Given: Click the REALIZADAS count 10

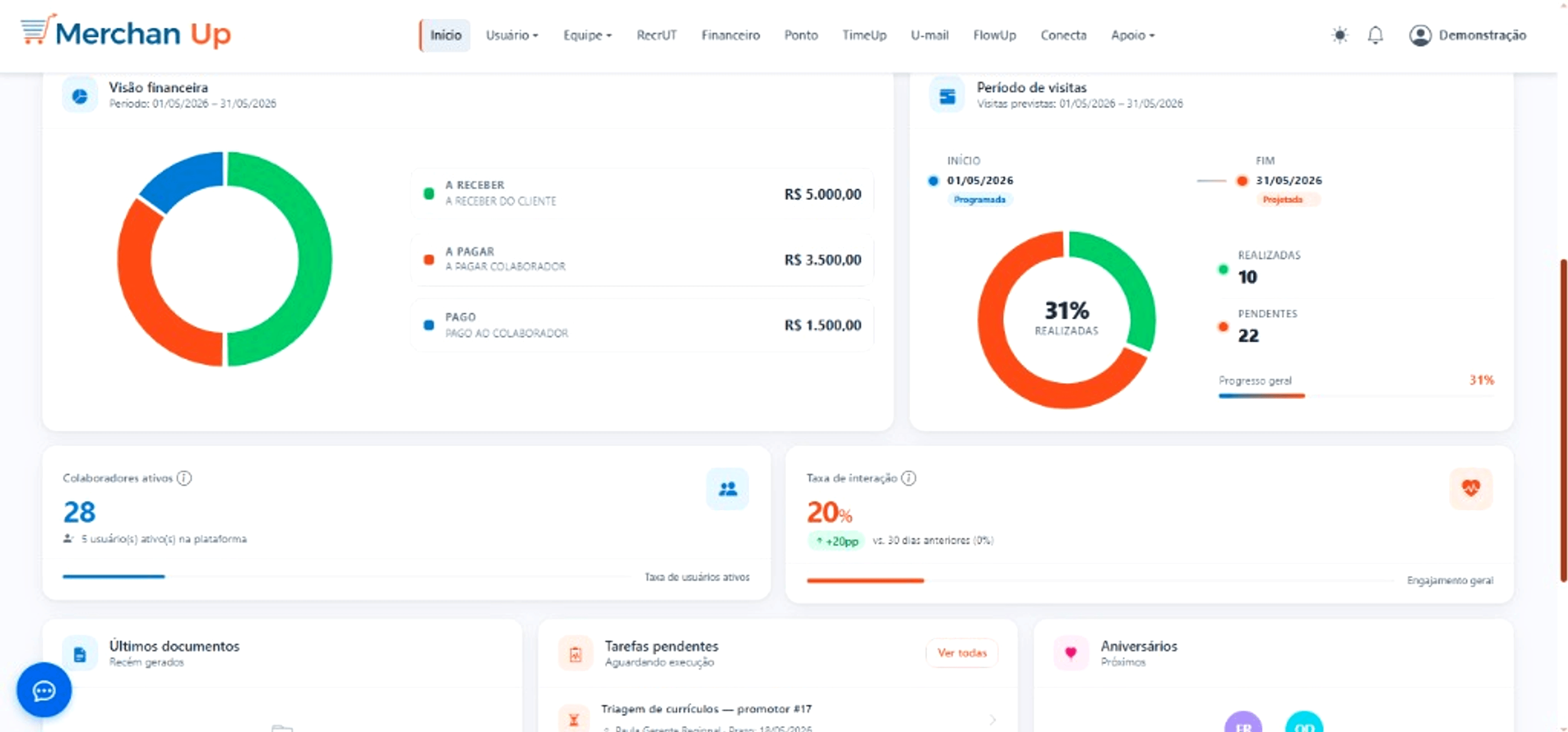Looking at the screenshot, I should tap(1247, 277).
